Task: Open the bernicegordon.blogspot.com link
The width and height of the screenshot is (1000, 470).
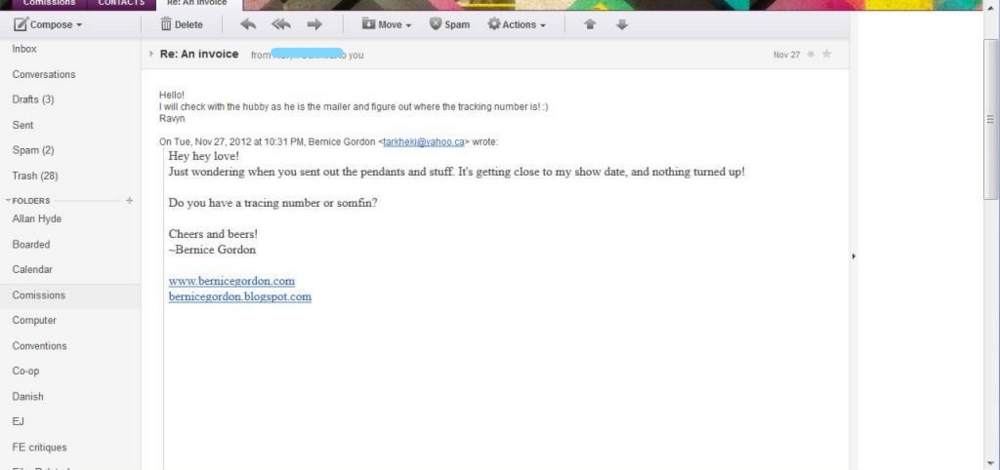Action: pyautogui.click(x=240, y=297)
